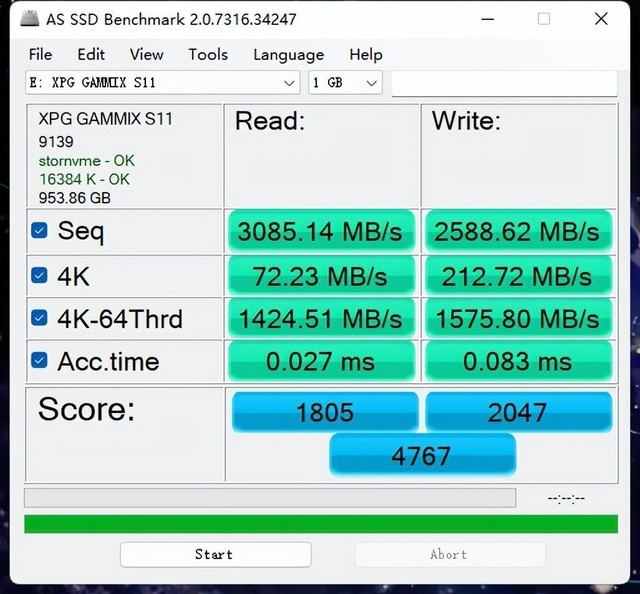Image resolution: width=640 pixels, height=594 pixels.
Task: Start the benchmark with Start button
Action: pyautogui.click(x=216, y=554)
